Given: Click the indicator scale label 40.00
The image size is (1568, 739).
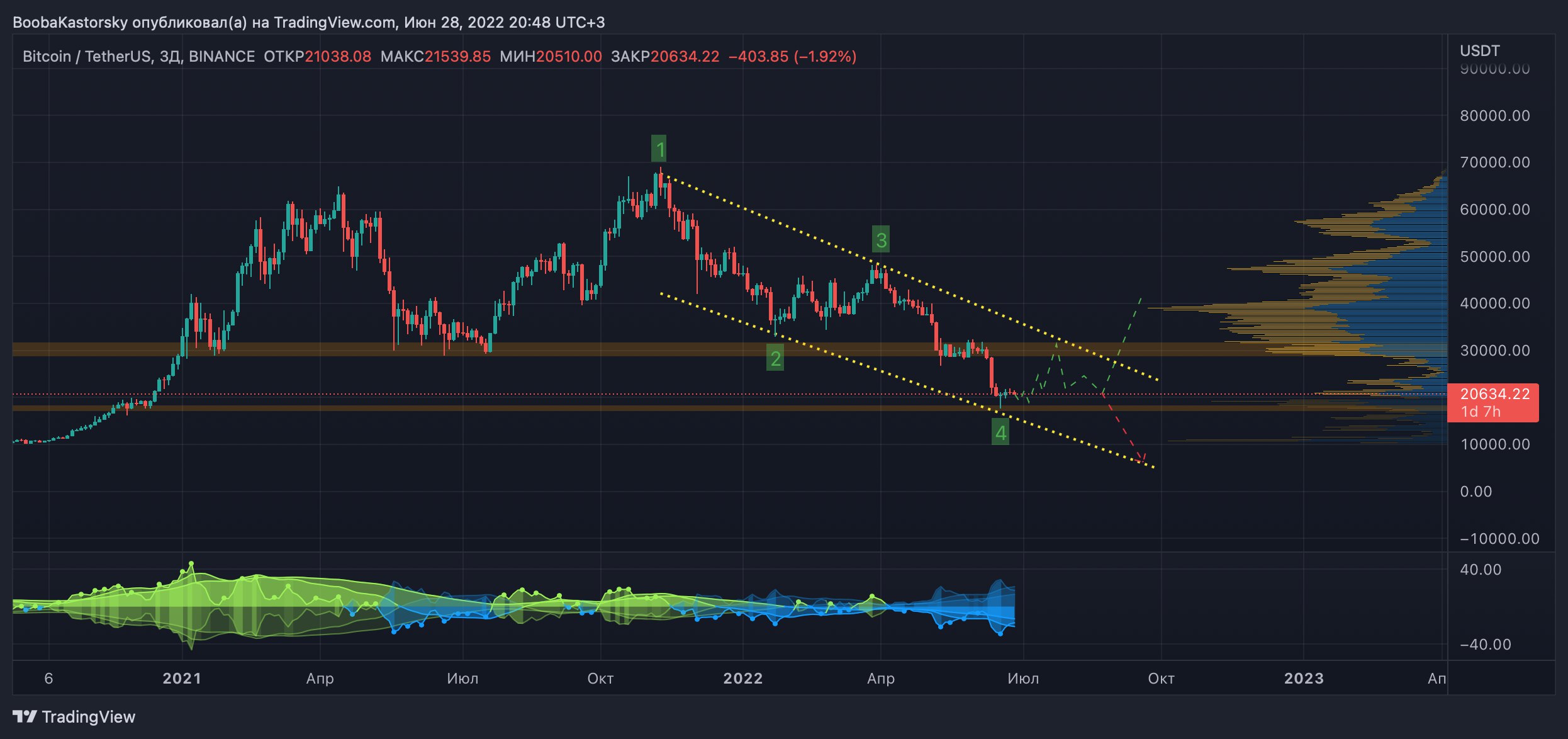Looking at the screenshot, I should click(1481, 570).
